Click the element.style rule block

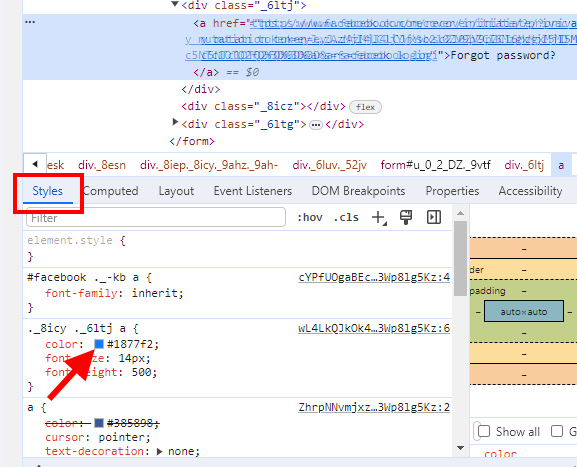click(x=237, y=249)
